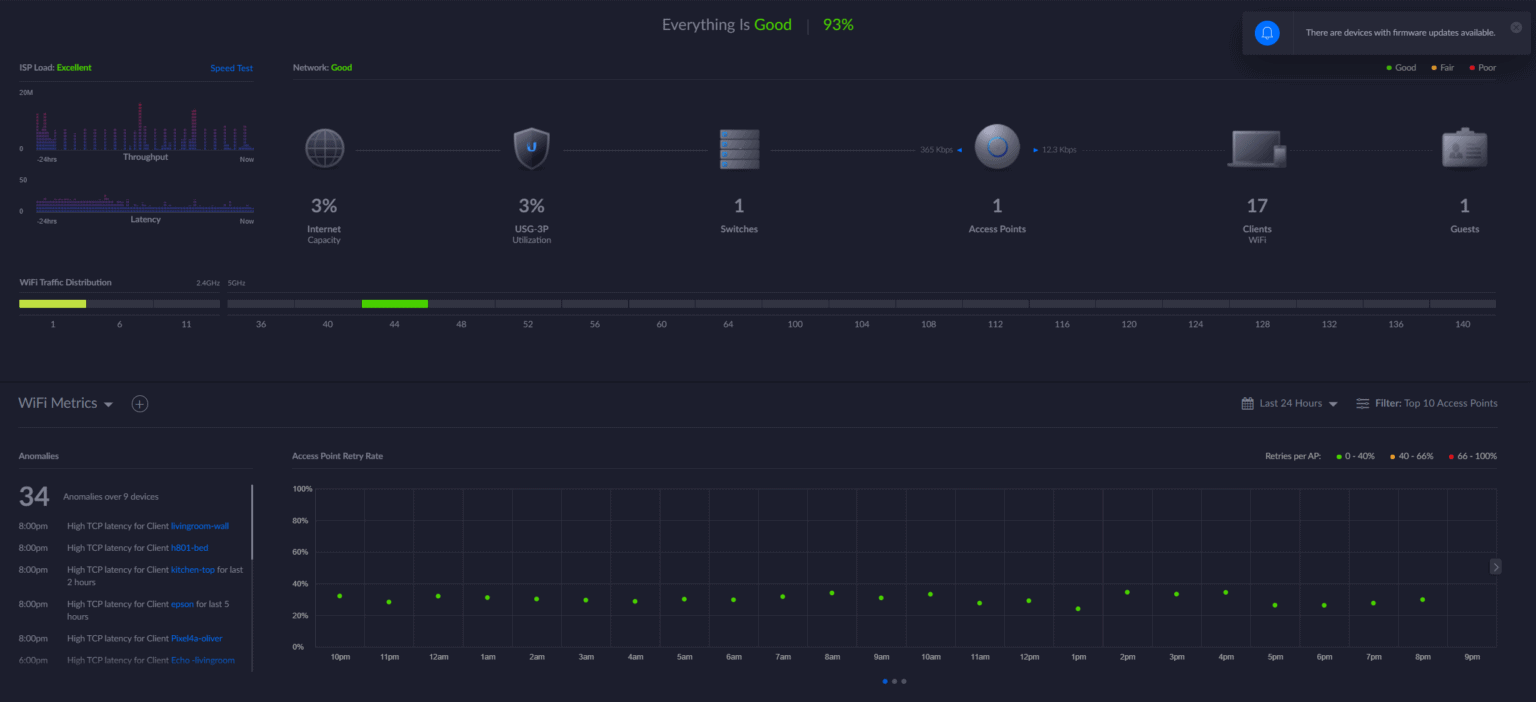
Task: Toggle the Fair status legend dot
Action: pyautogui.click(x=1433, y=67)
